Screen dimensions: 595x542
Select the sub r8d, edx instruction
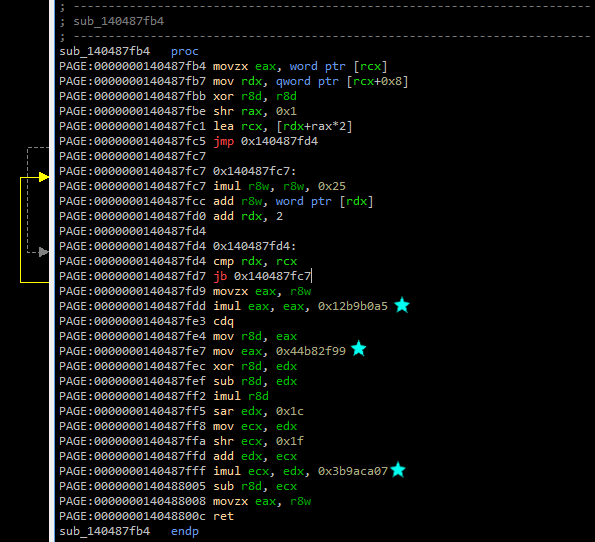click(255, 381)
